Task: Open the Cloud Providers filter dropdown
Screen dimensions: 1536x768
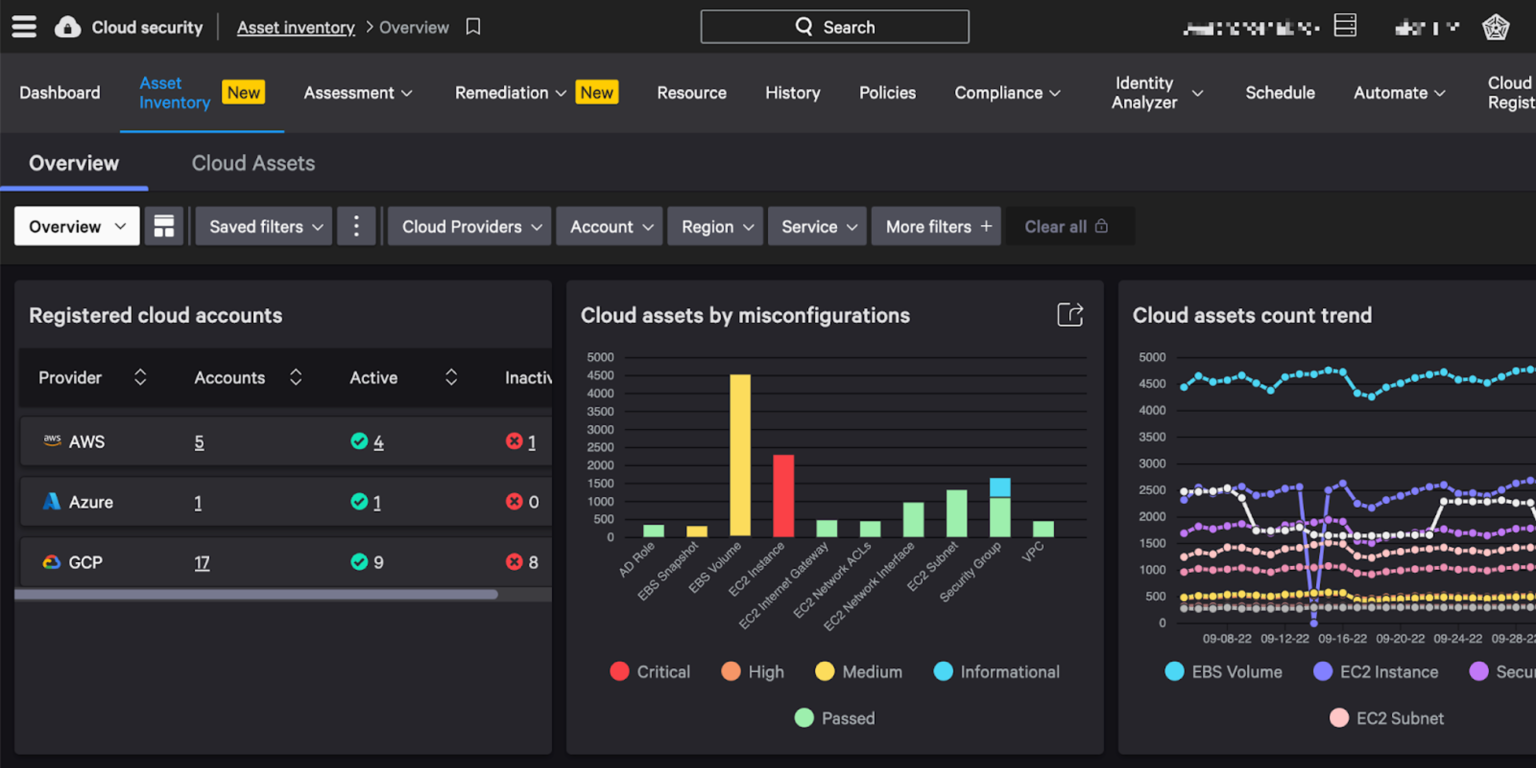Action: click(468, 226)
